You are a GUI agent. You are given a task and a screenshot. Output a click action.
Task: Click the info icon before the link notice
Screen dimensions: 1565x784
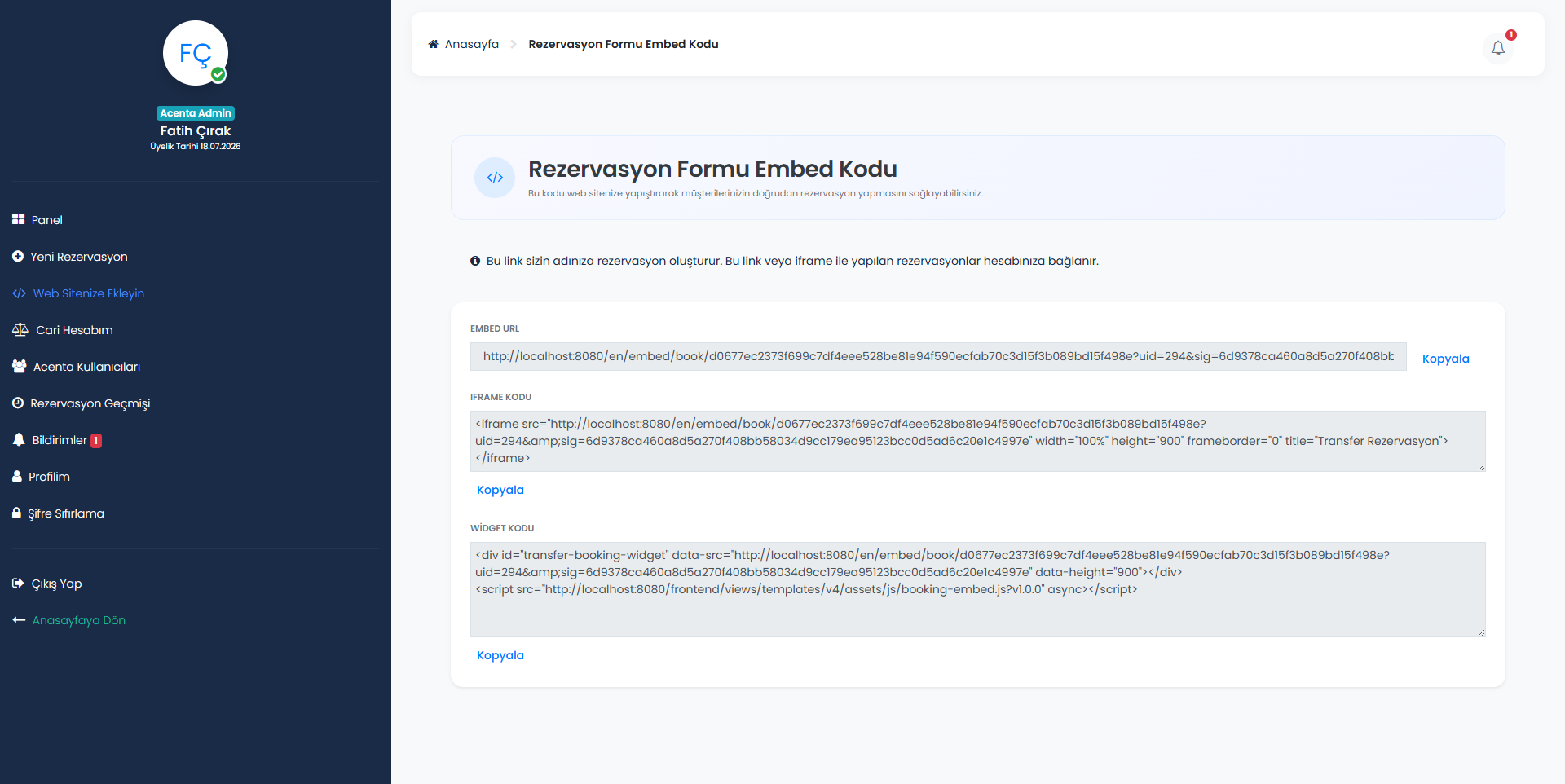click(475, 261)
